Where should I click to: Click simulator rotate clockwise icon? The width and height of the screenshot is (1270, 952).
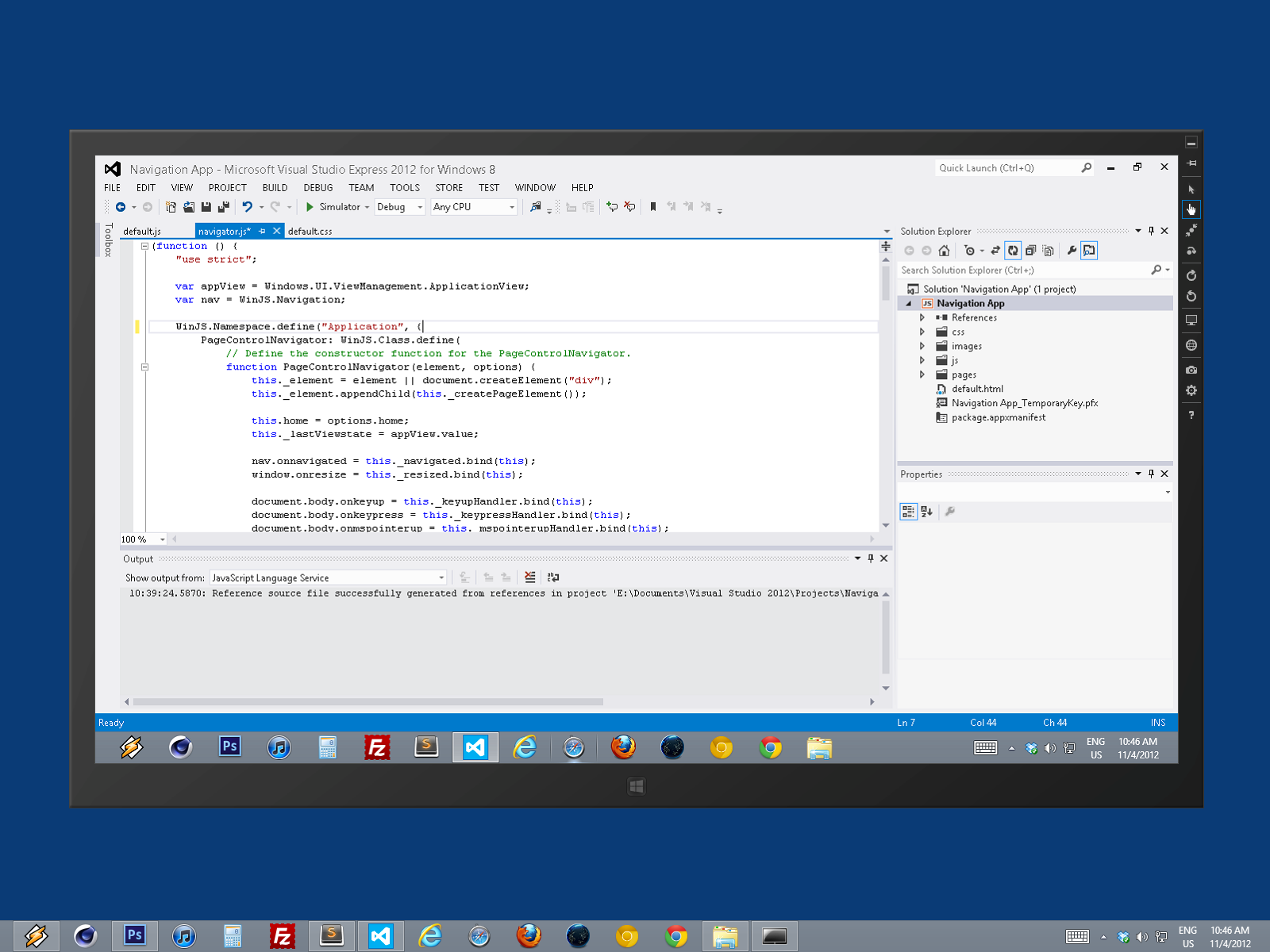coord(1191,275)
